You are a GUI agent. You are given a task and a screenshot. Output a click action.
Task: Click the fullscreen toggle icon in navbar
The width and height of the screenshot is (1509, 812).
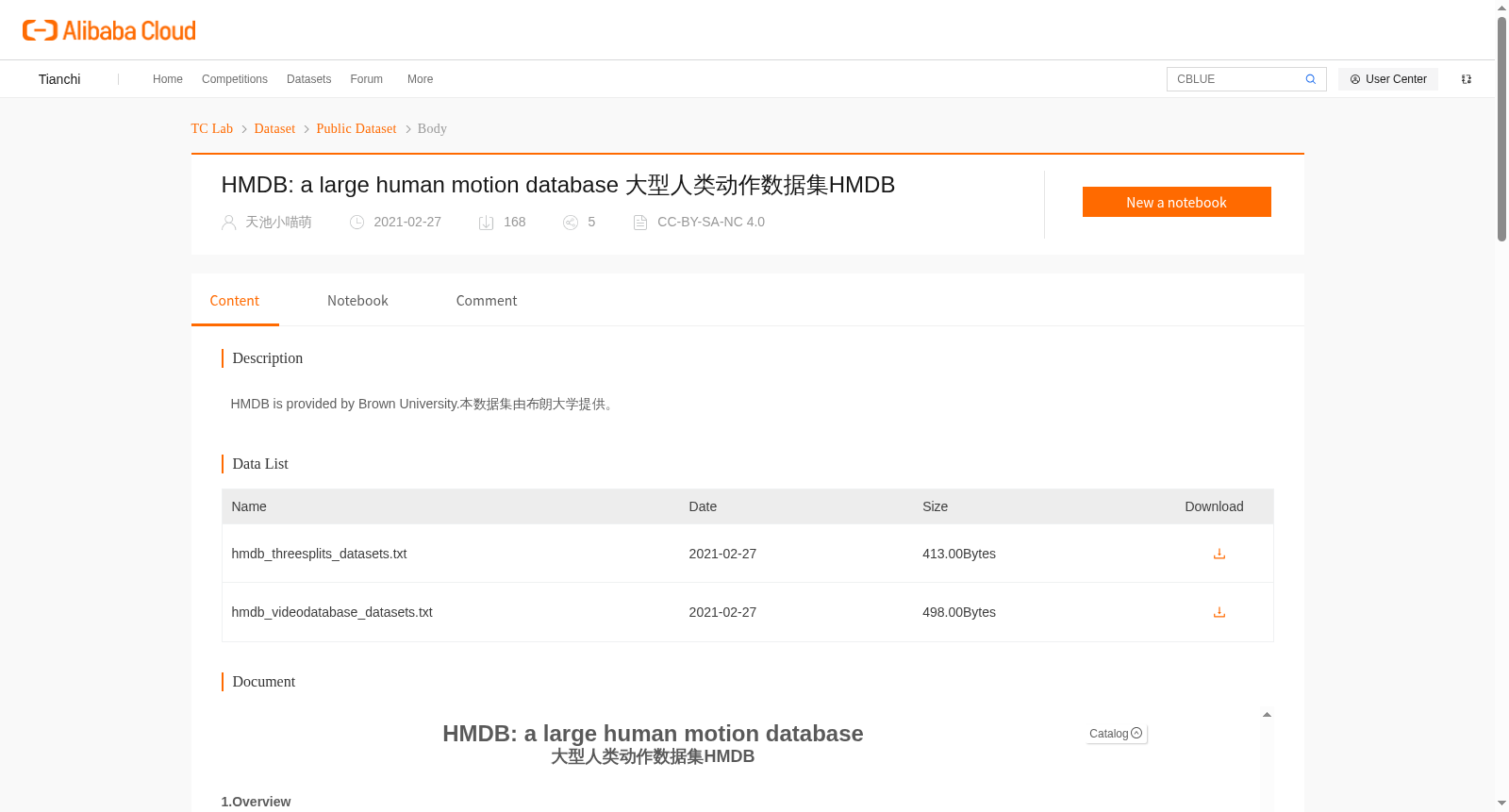[x=1467, y=79]
